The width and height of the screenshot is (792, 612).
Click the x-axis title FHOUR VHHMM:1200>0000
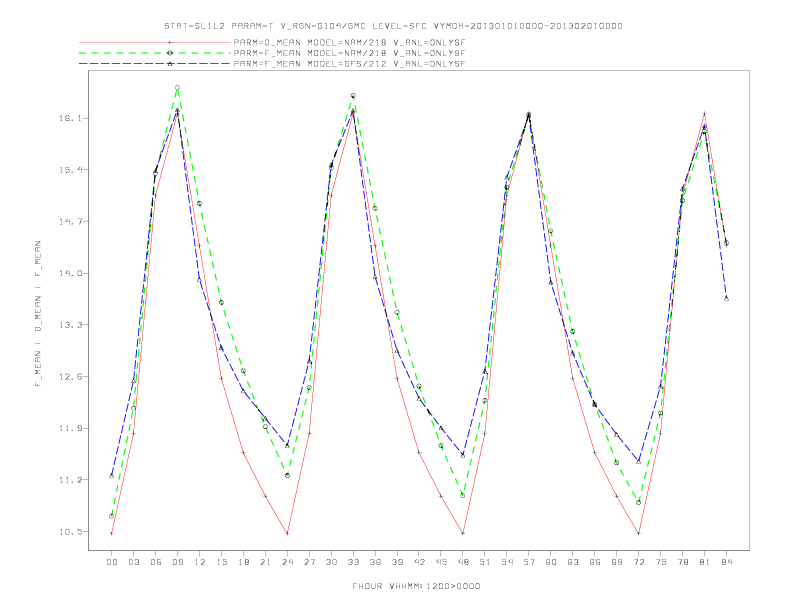click(416, 586)
